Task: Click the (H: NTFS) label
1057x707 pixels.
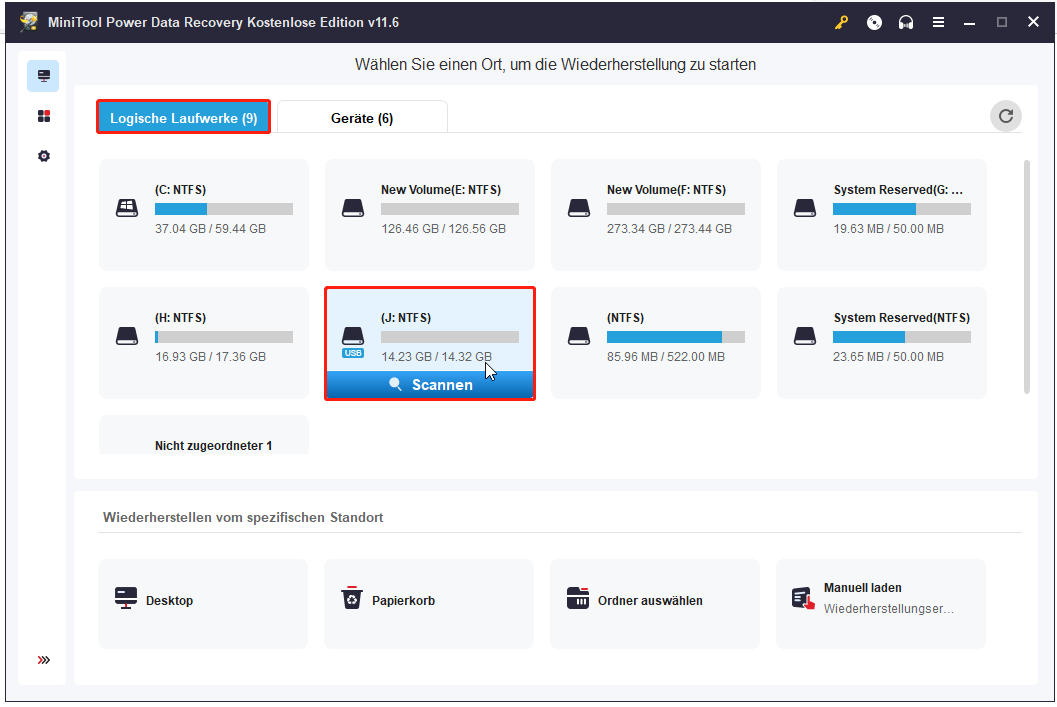Action: click(181, 317)
